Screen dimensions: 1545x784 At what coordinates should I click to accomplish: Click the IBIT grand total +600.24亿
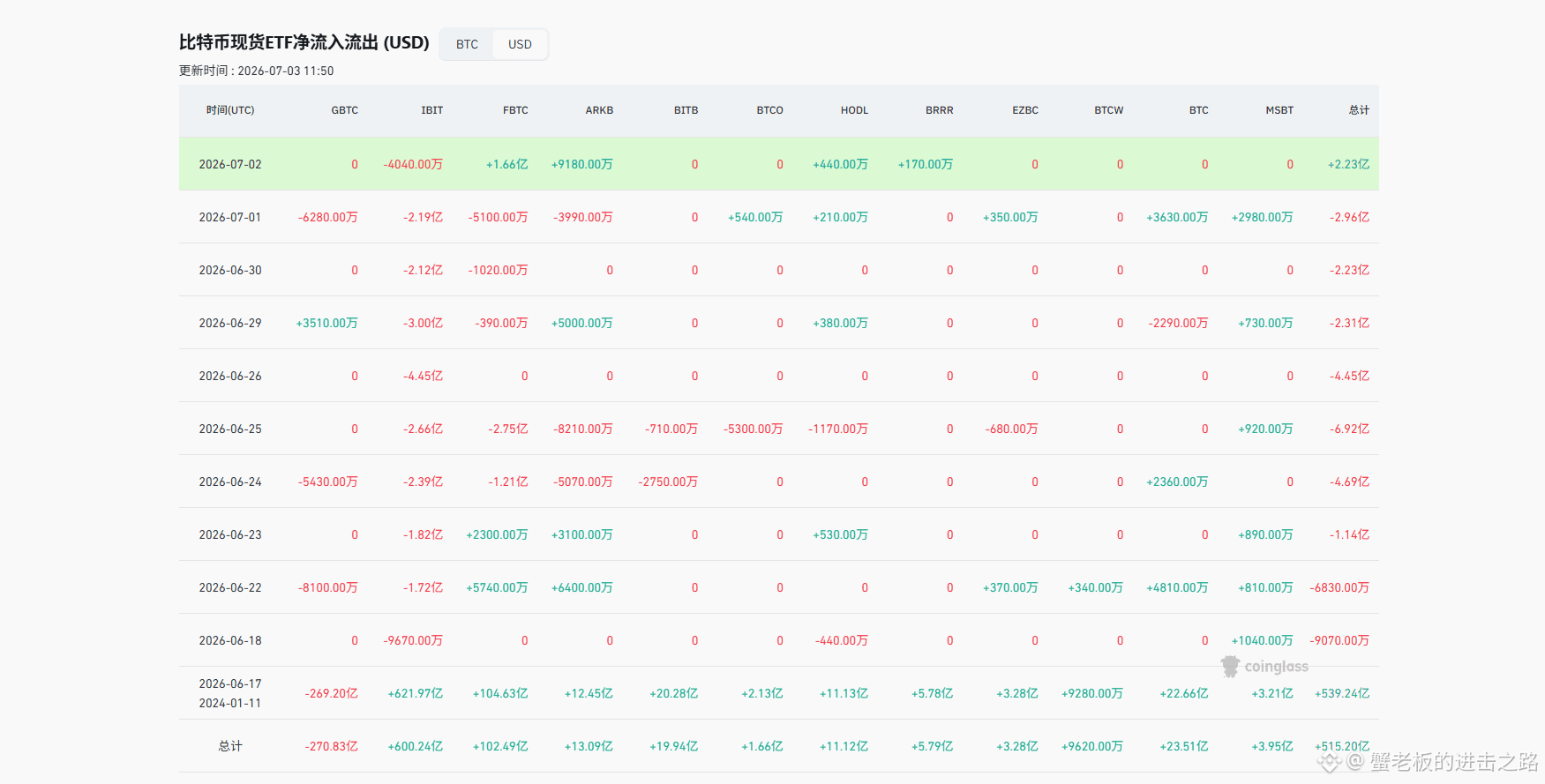(x=415, y=746)
